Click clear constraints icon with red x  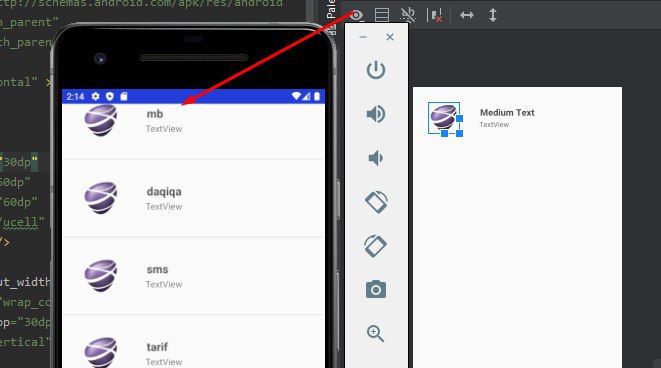click(435, 16)
